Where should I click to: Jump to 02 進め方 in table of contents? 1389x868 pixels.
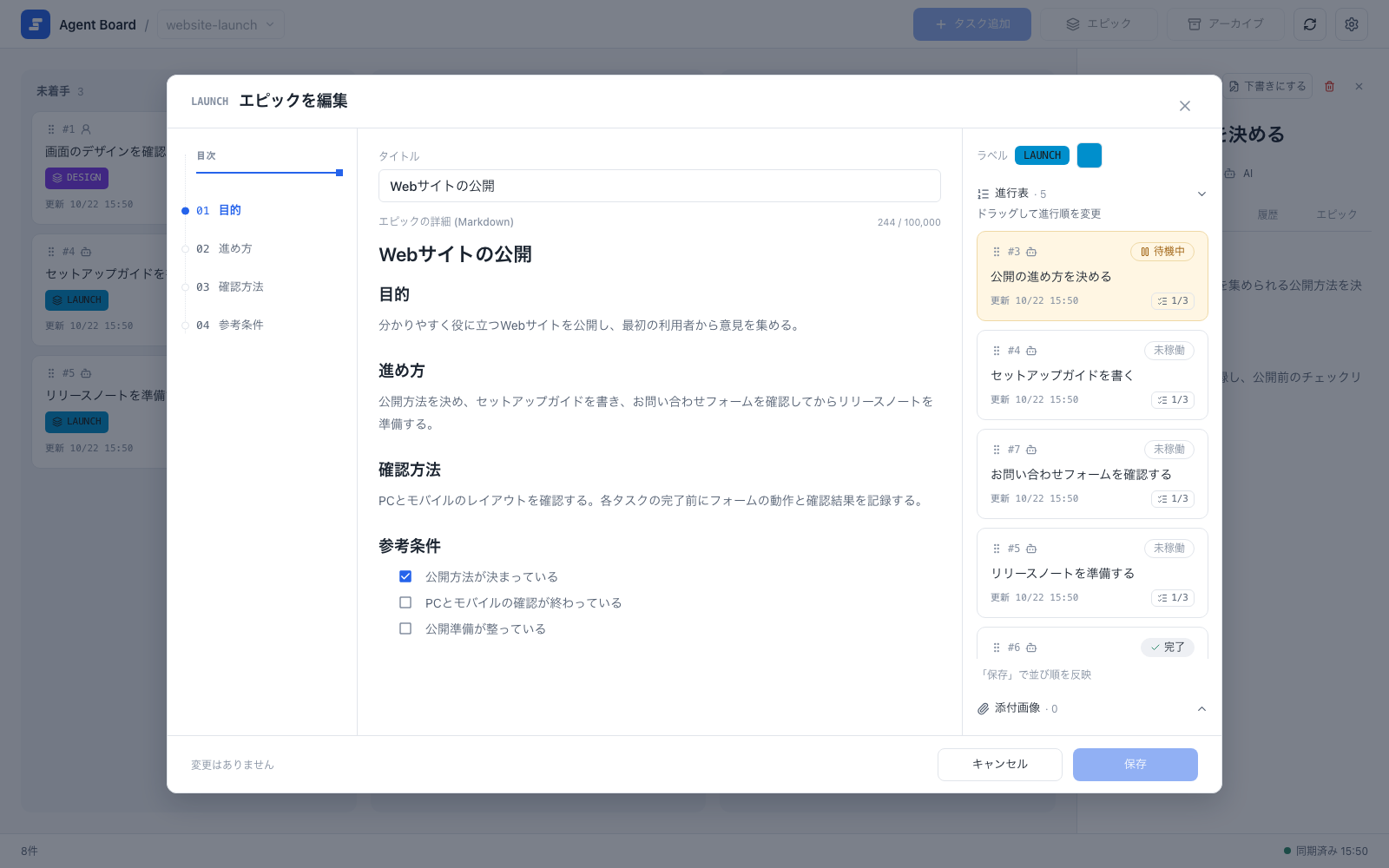[224, 248]
